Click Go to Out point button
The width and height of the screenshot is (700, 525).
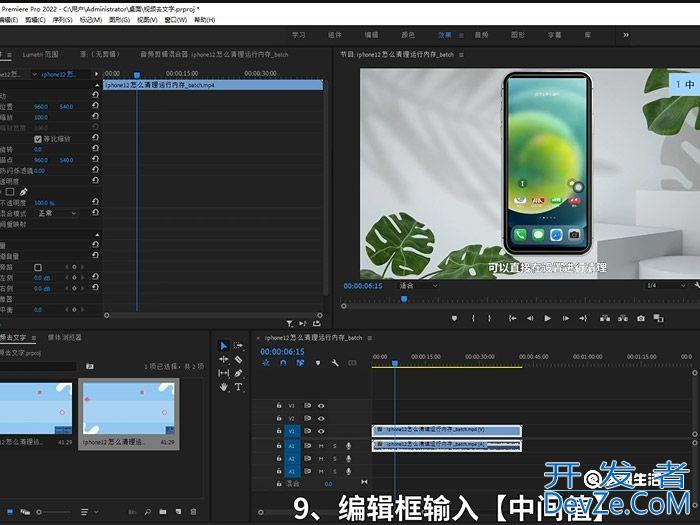click(x=583, y=318)
